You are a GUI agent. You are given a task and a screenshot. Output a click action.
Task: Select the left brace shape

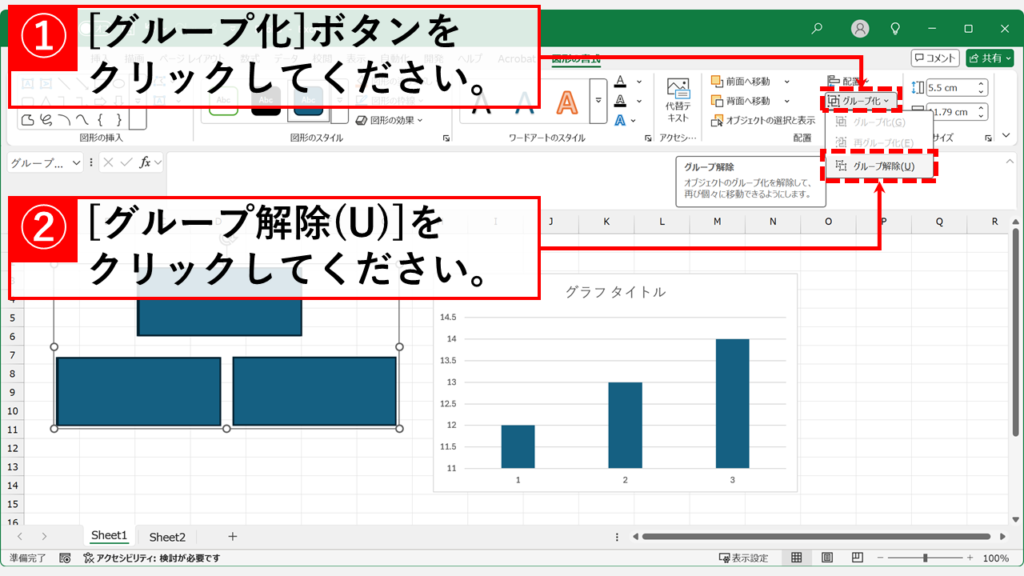tap(100, 120)
